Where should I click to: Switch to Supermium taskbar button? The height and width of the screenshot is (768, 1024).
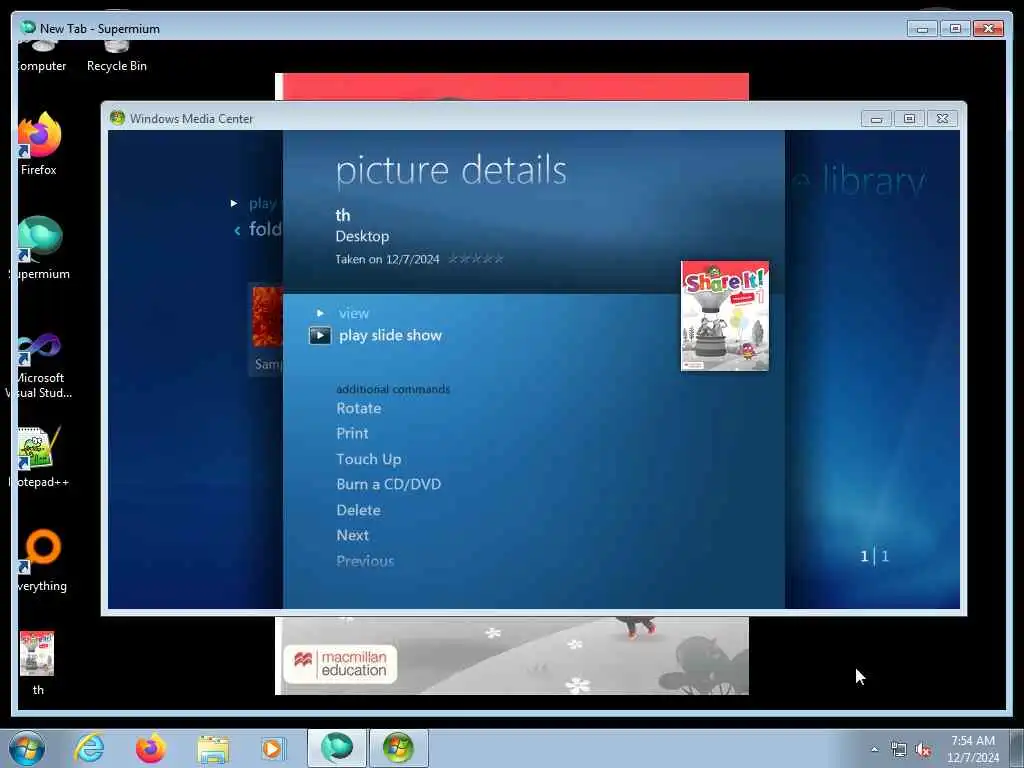click(337, 748)
